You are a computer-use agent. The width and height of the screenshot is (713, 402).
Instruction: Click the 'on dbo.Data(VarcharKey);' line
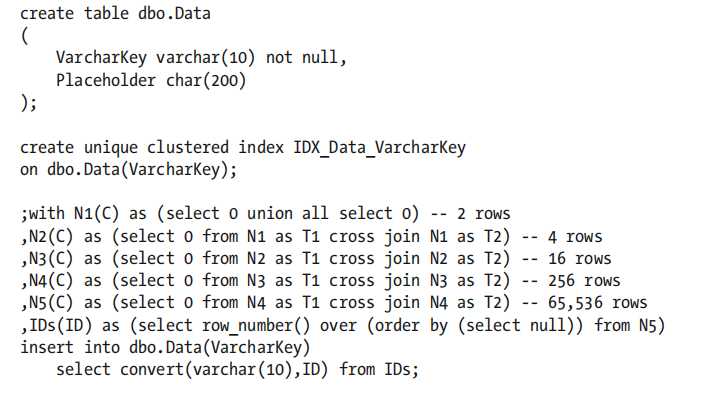tap(128, 168)
